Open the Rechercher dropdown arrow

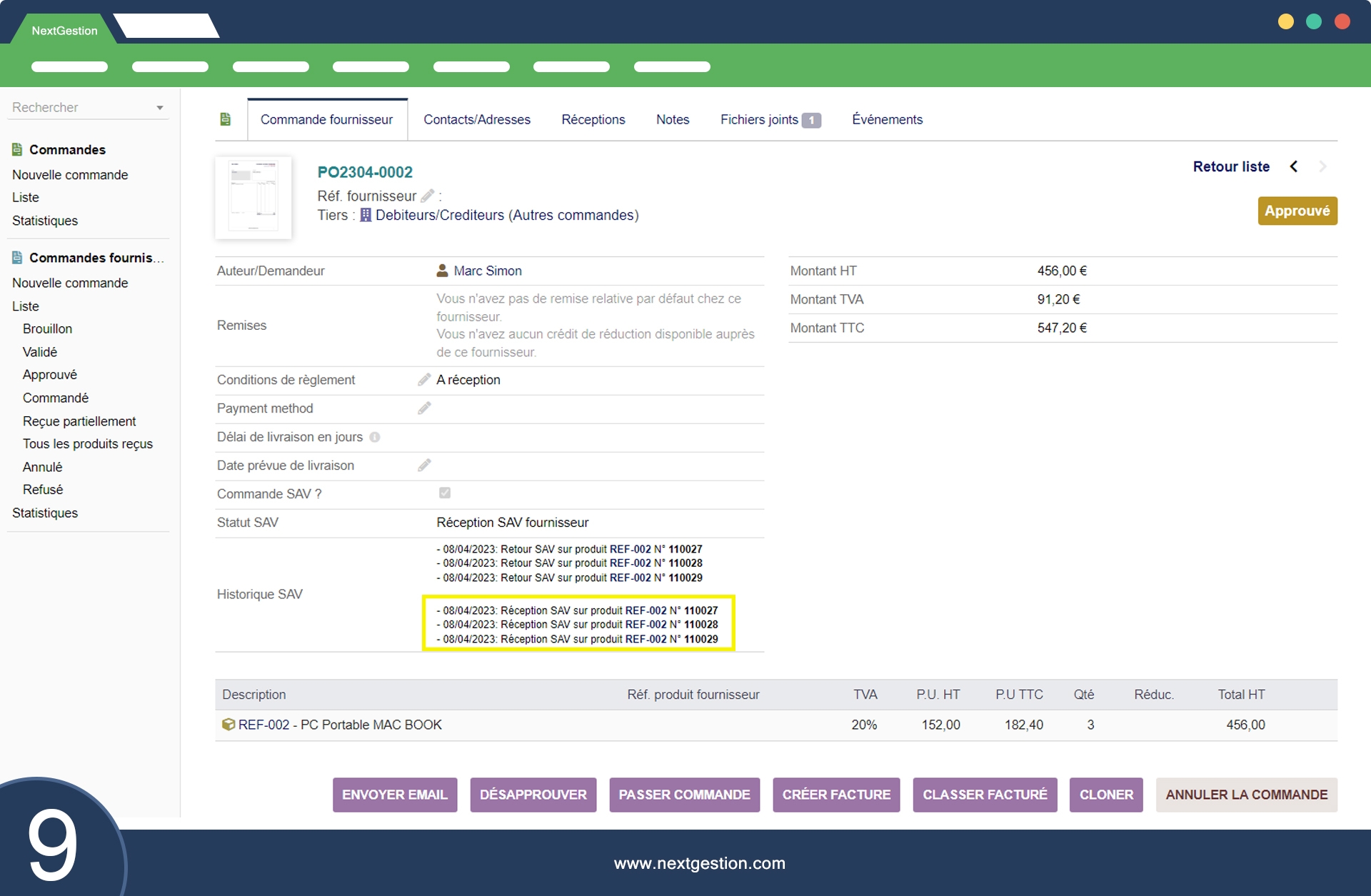click(160, 108)
